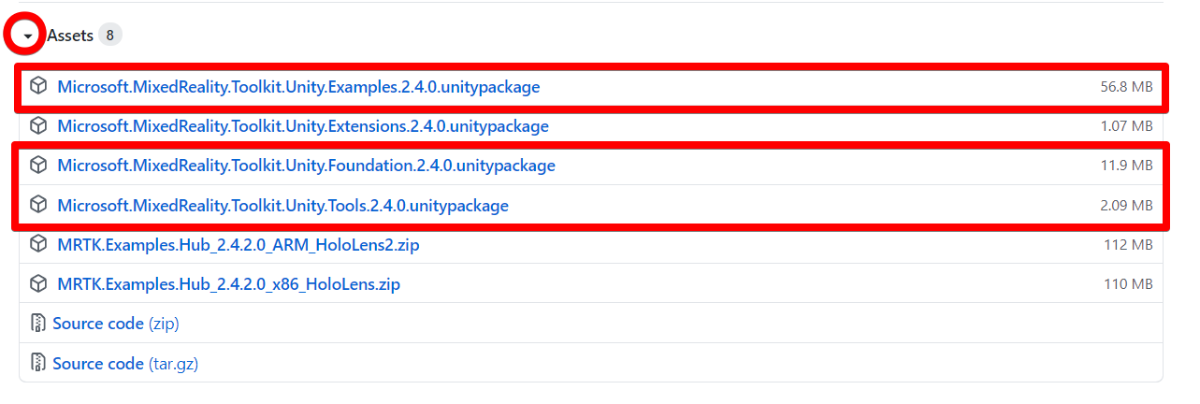Download Source code (tar.gz)
Screen dimensions: 1200x404
click(x=126, y=363)
